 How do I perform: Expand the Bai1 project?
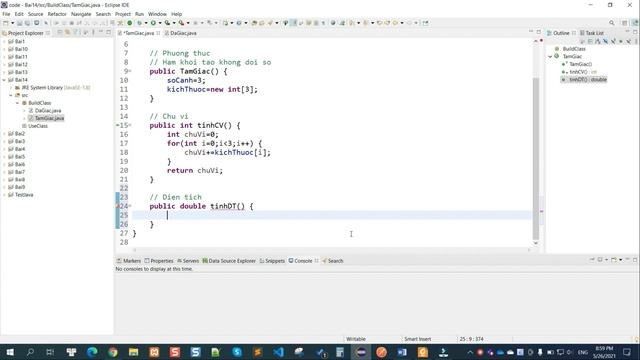click(x=4, y=42)
